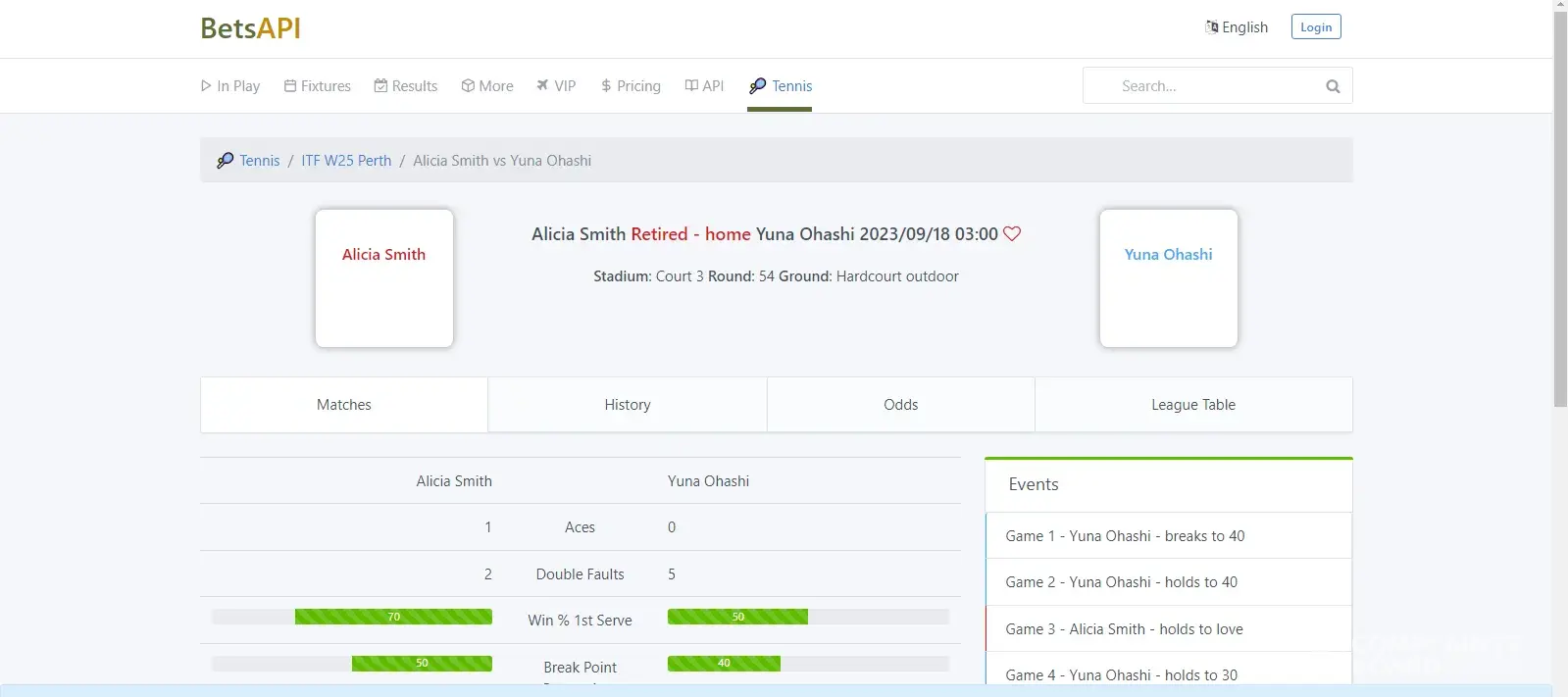Screen dimensions: 1568x697
Task: Show the League Table tab
Action: tap(1193, 405)
